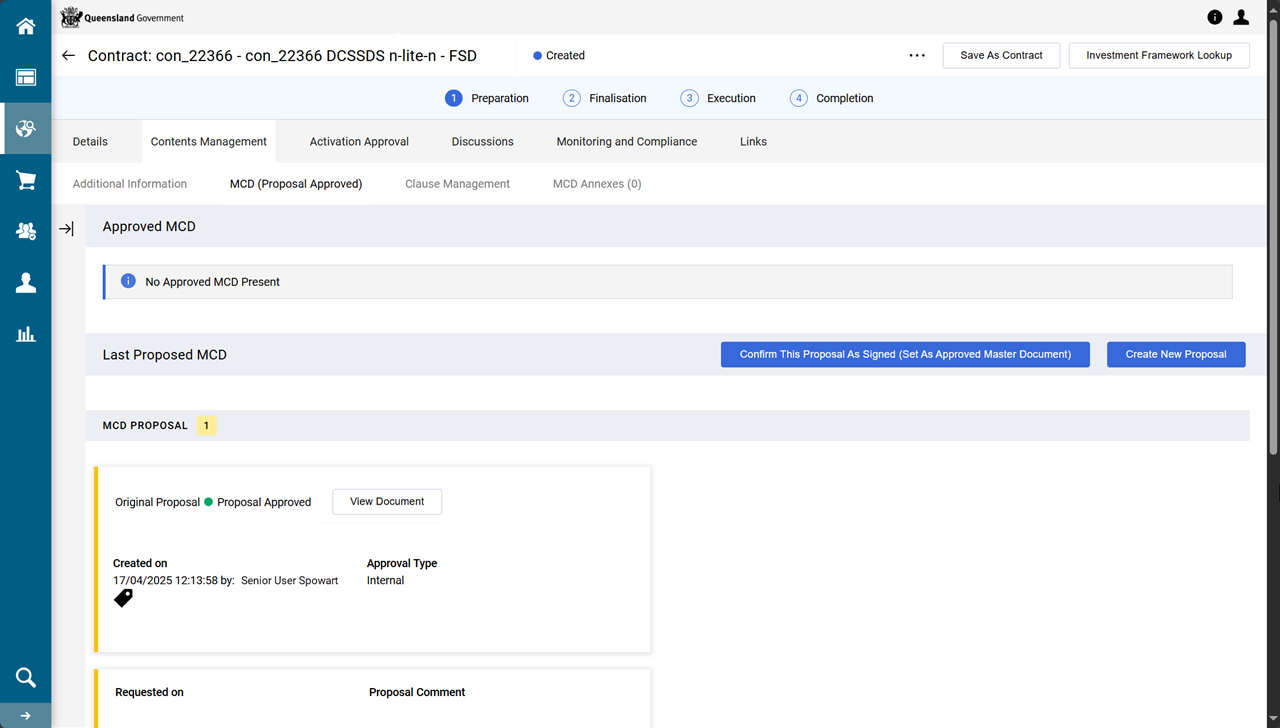Viewport: 1280px width, 728px height.
Task: Click the search magnifier icon
Action: [25, 677]
